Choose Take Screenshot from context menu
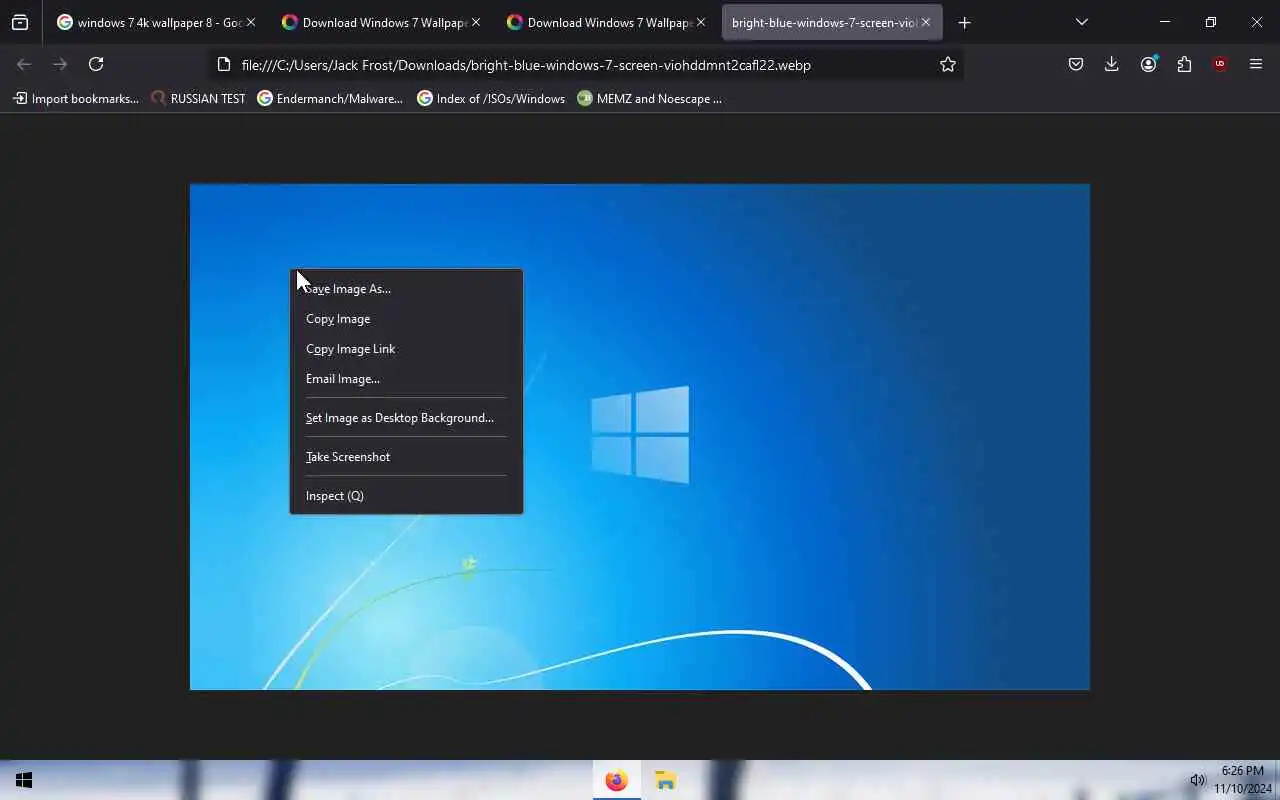This screenshot has height=800, width=1280. point(406,457)
